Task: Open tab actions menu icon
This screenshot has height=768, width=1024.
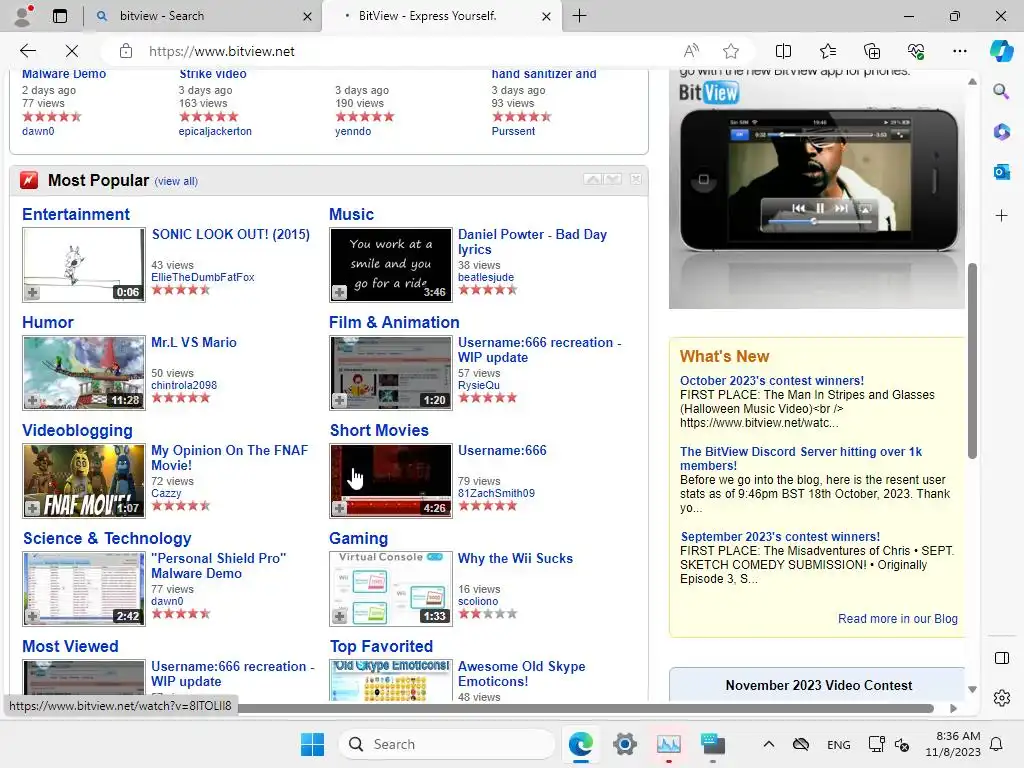Action: 60,16
